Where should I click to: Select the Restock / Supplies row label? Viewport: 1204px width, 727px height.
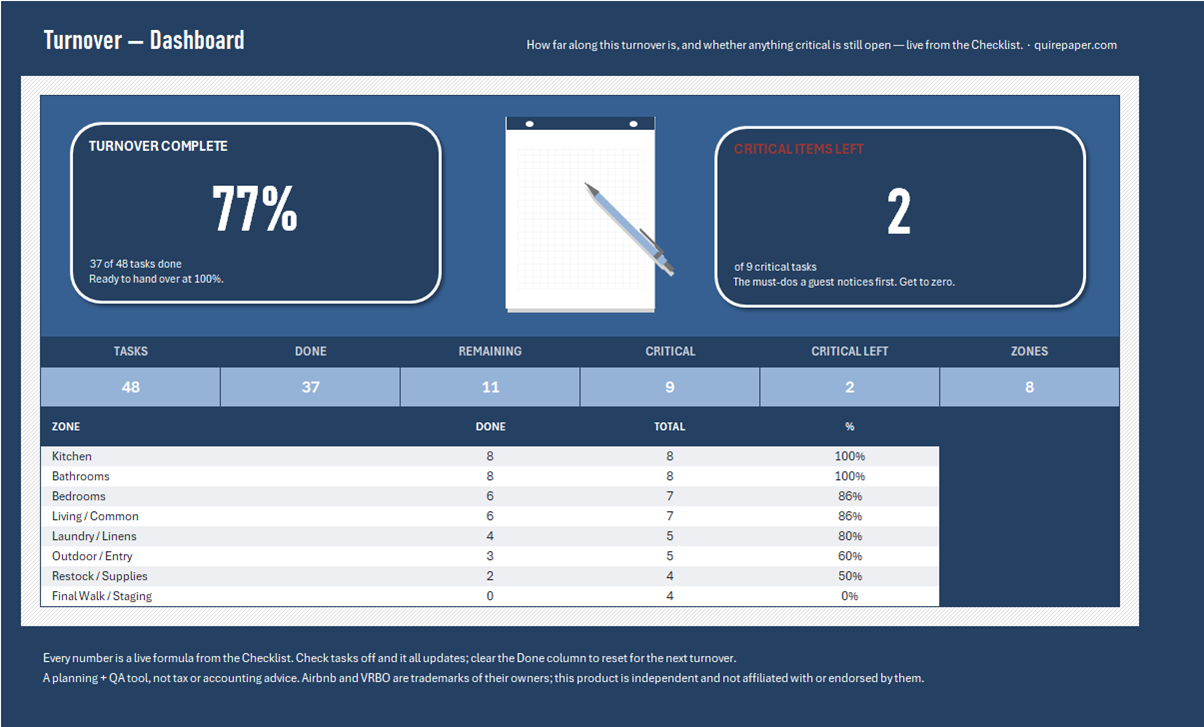(x=100, y=576)
